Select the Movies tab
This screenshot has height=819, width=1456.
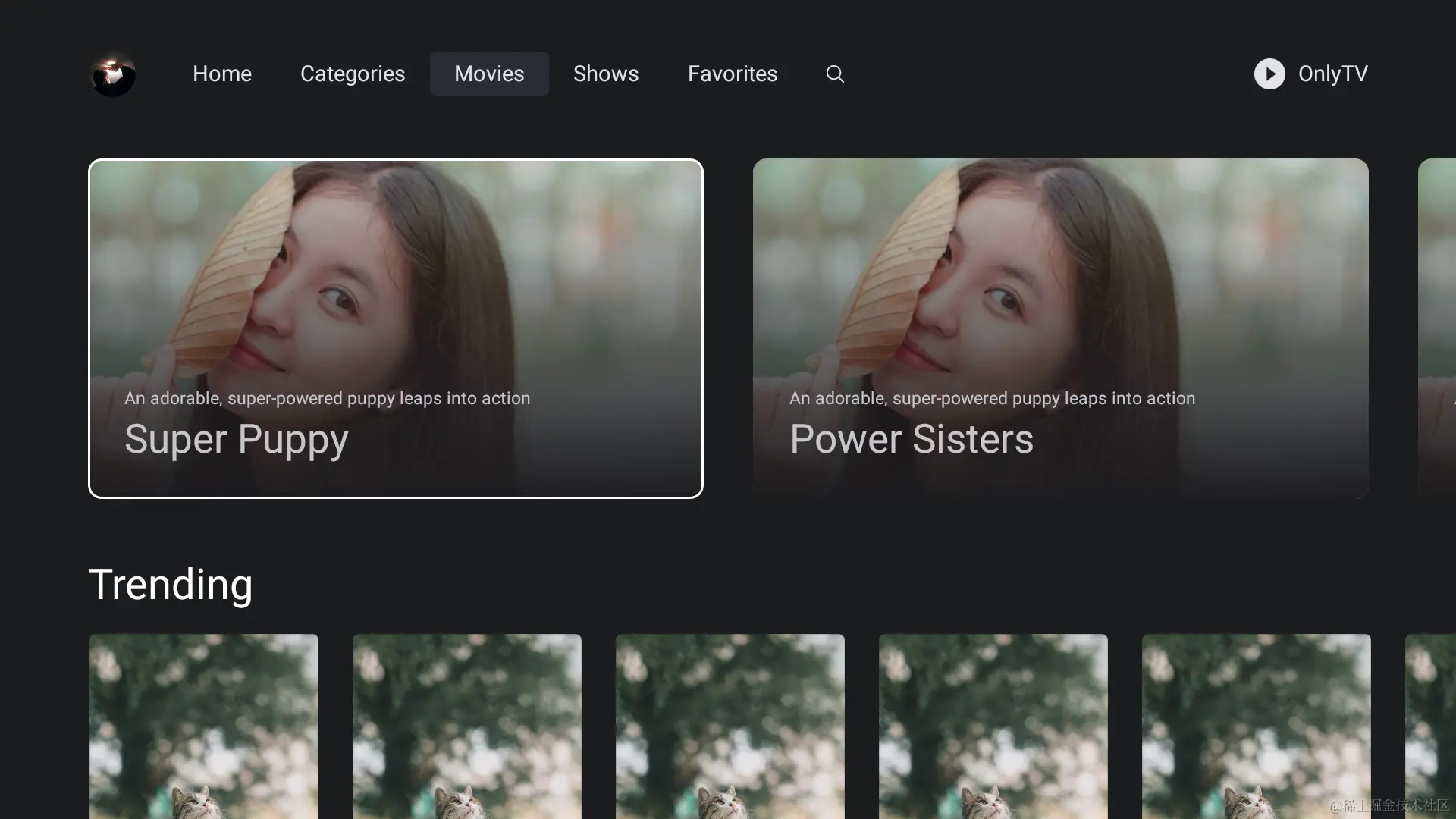[489, 74]
